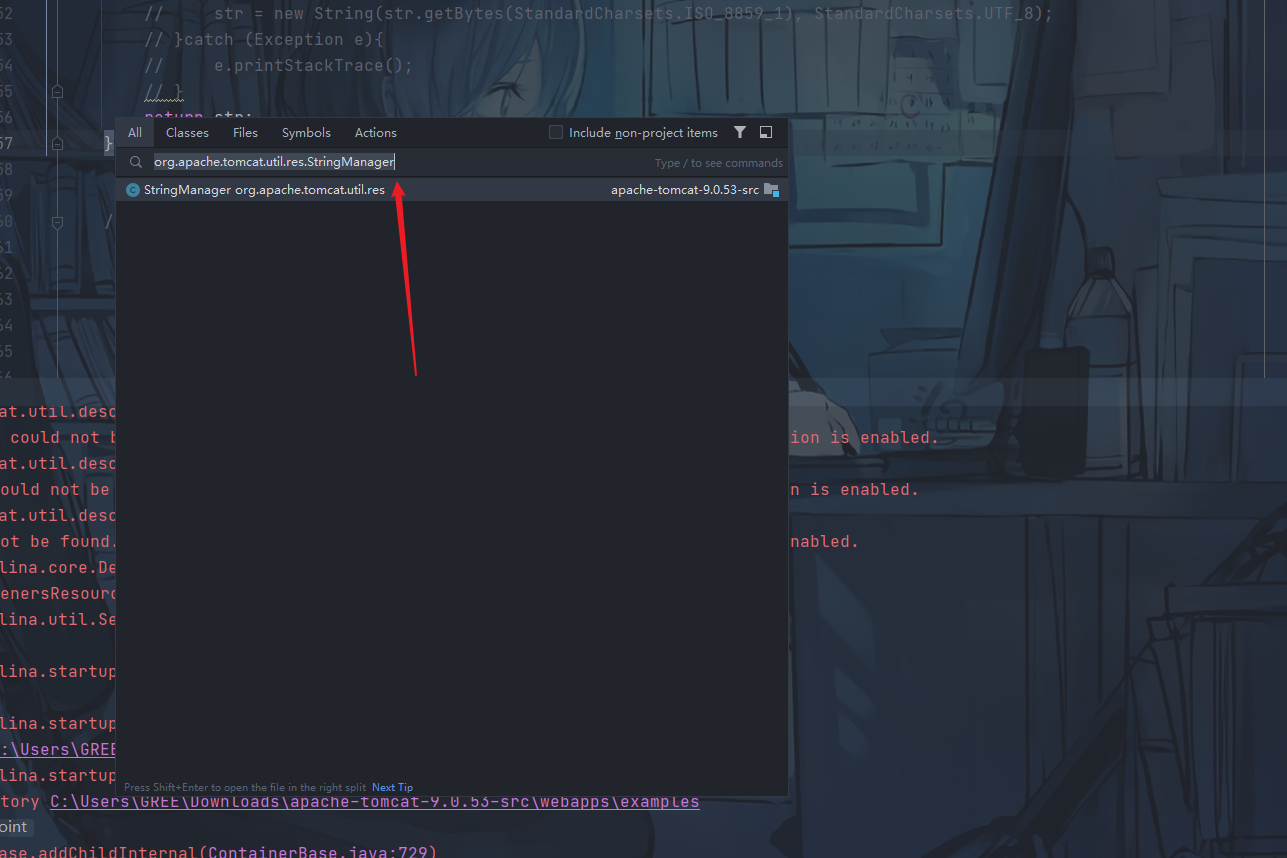Open search results in Find tool window
This screenshot has width=1287, height=858.
point(766,132)
